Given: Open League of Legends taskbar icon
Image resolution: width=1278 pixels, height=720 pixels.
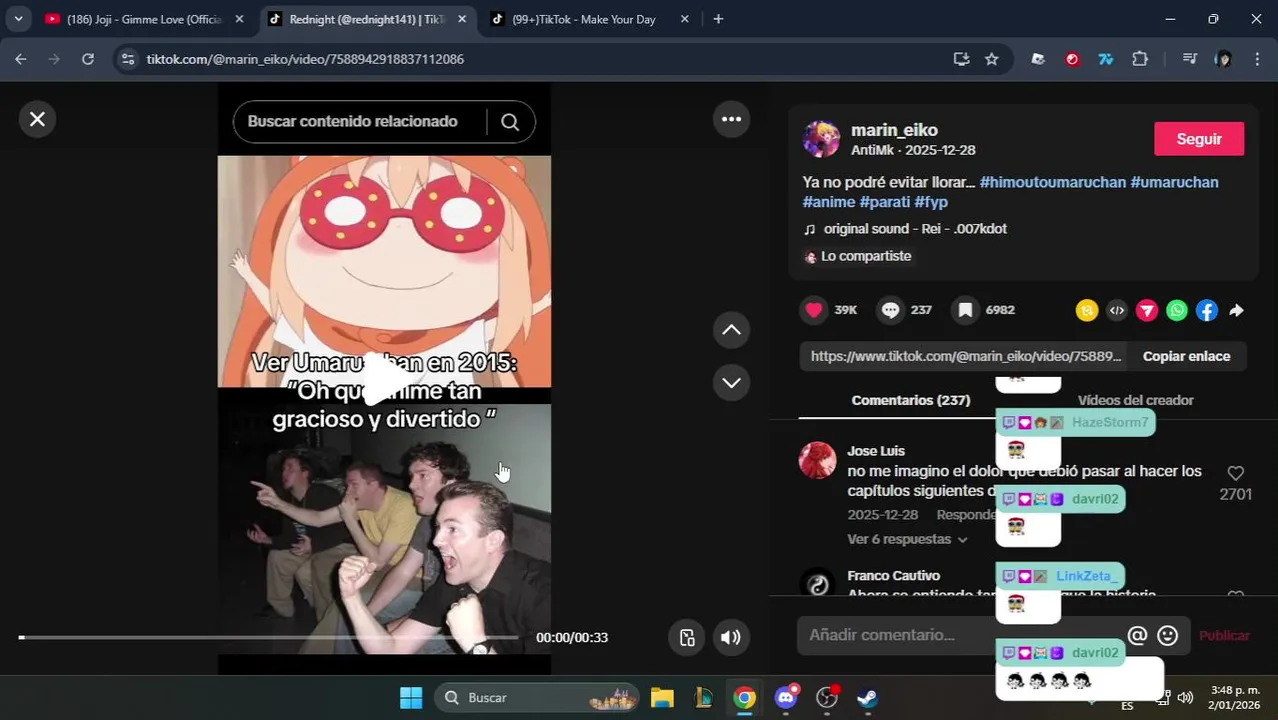Looking at the screenshot, I should (x=704, y=698).
